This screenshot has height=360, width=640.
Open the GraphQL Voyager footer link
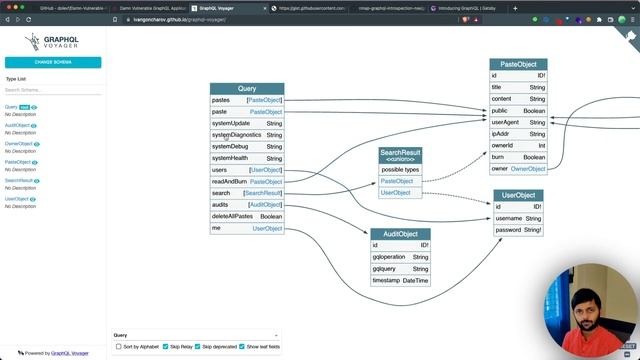click(x=69, y=353)
